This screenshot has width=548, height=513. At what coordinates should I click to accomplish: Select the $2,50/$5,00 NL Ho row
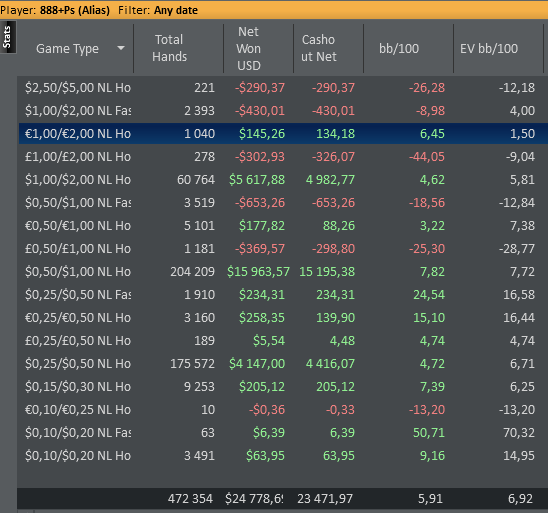pyautogui.click(x=283, y=87)
